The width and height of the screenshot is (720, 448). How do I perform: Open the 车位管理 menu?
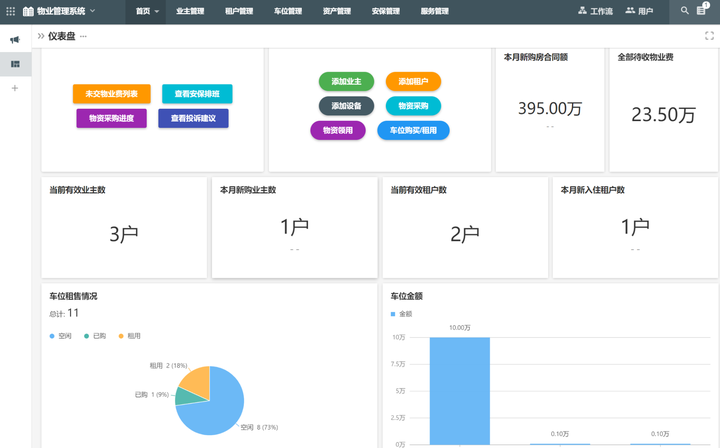point(288,11)
